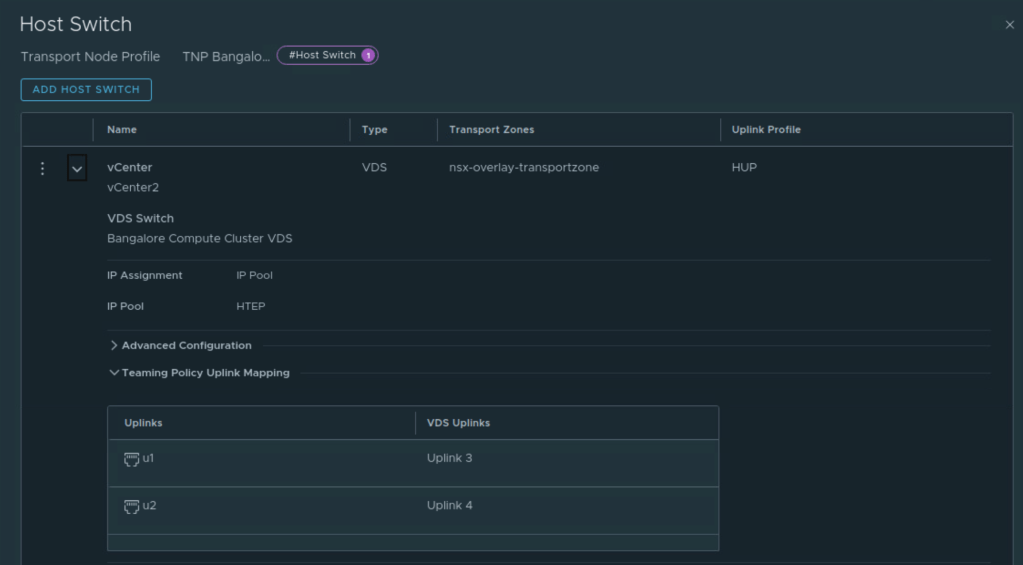
Task: Click the u2 uplink port icon
Action: point(130,506)
